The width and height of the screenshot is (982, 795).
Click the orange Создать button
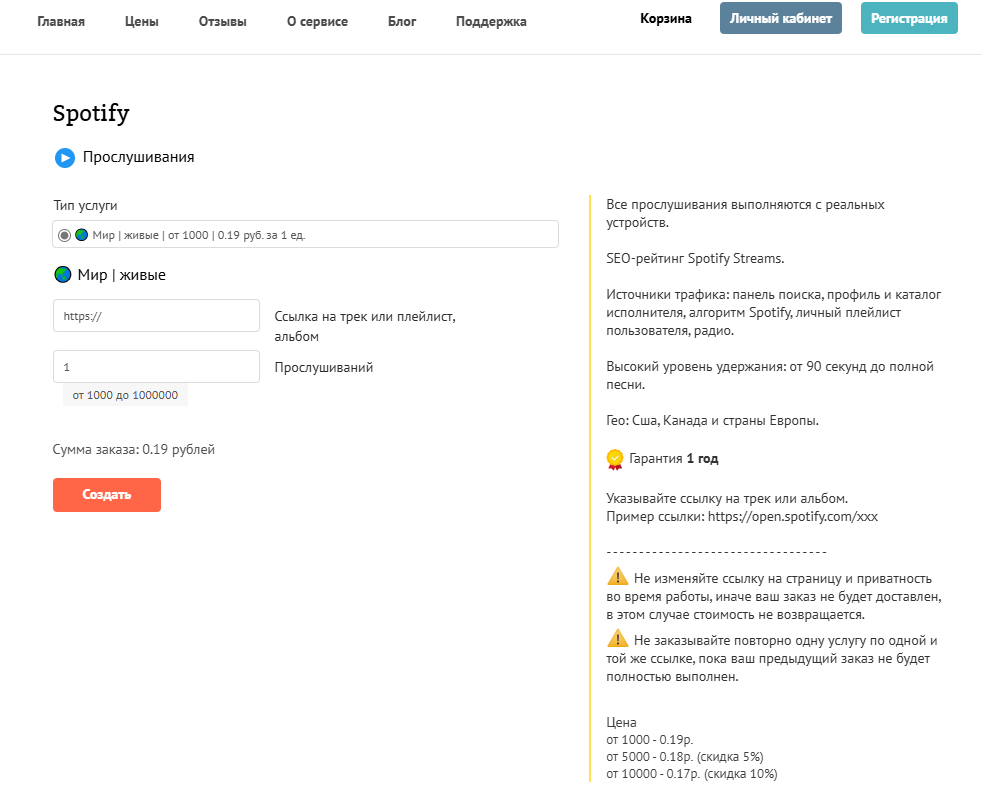tap(106, 495)
